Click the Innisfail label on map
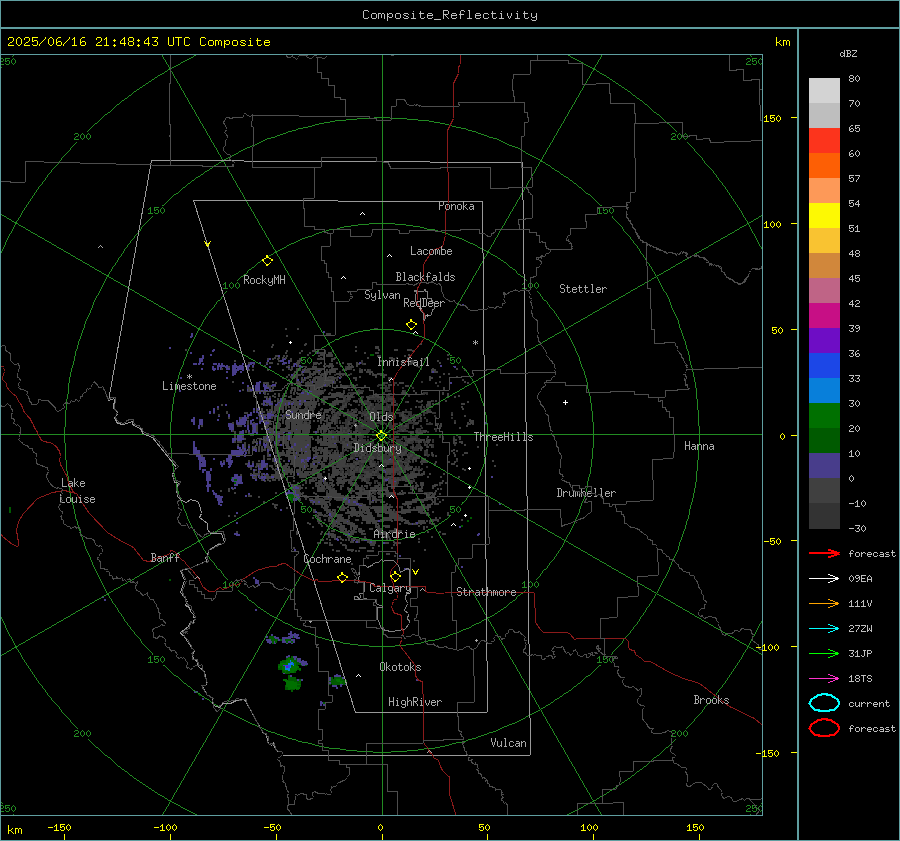The height and width of the screenshot is (841, 900). pos(403,362)
